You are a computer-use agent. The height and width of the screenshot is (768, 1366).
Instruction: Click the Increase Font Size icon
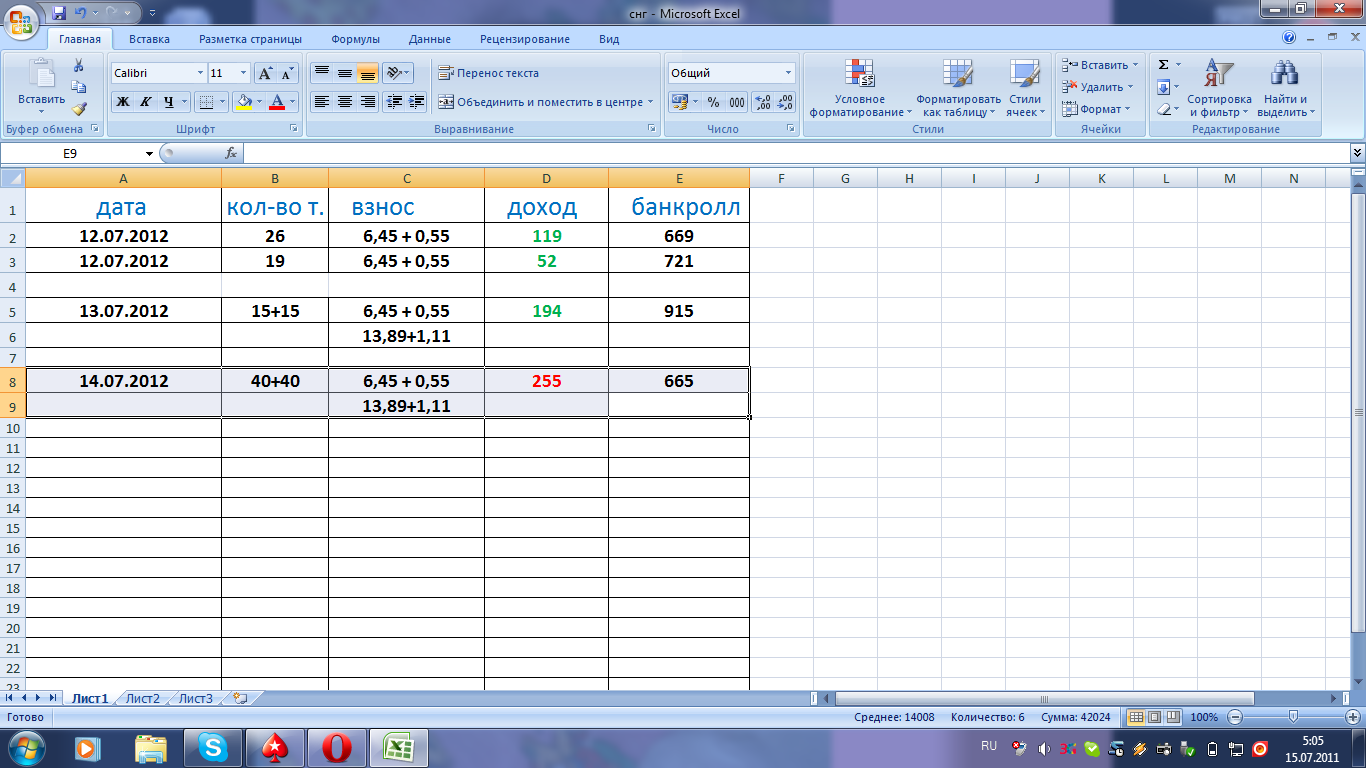[265, 73]
